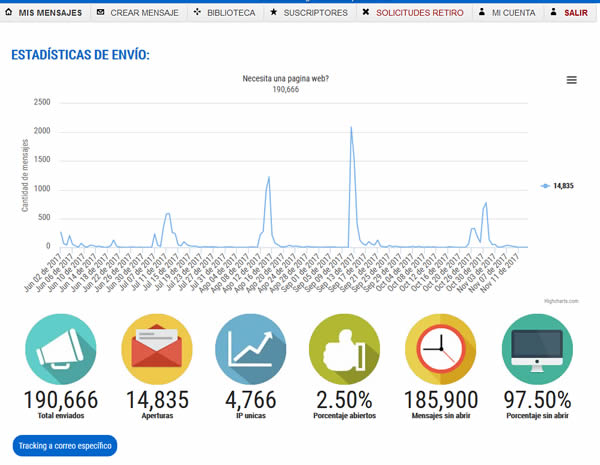Click the late-October peak on the chart
Image resolution: width=600 pixels, height=465 pixels.
(486, 203)
